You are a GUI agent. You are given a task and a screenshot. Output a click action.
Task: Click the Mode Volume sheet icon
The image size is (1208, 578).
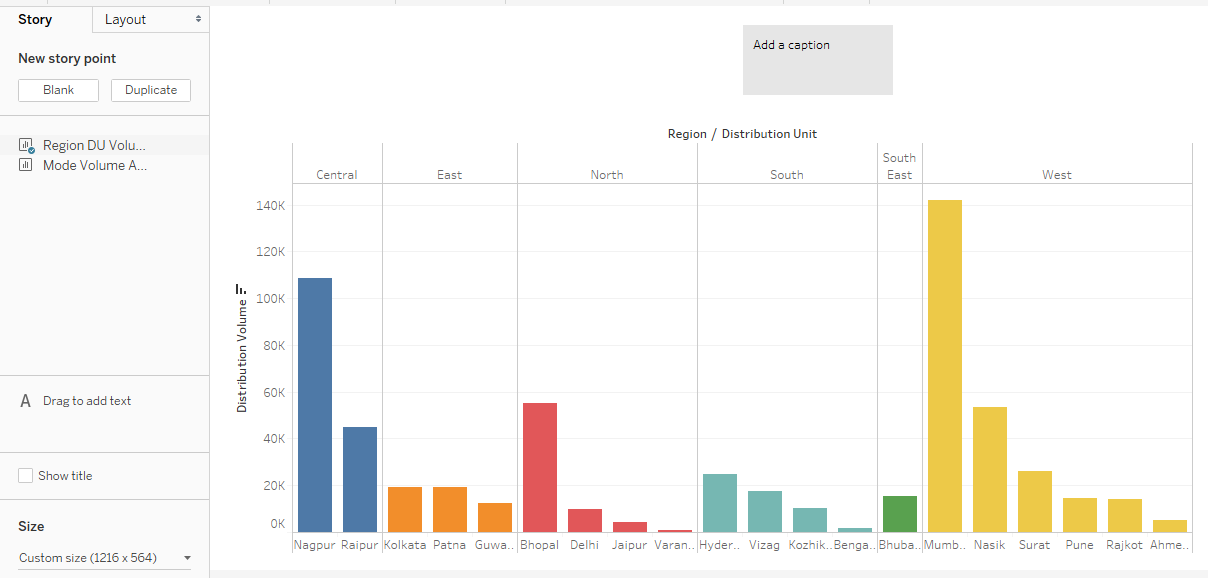(x=26, y=165)
